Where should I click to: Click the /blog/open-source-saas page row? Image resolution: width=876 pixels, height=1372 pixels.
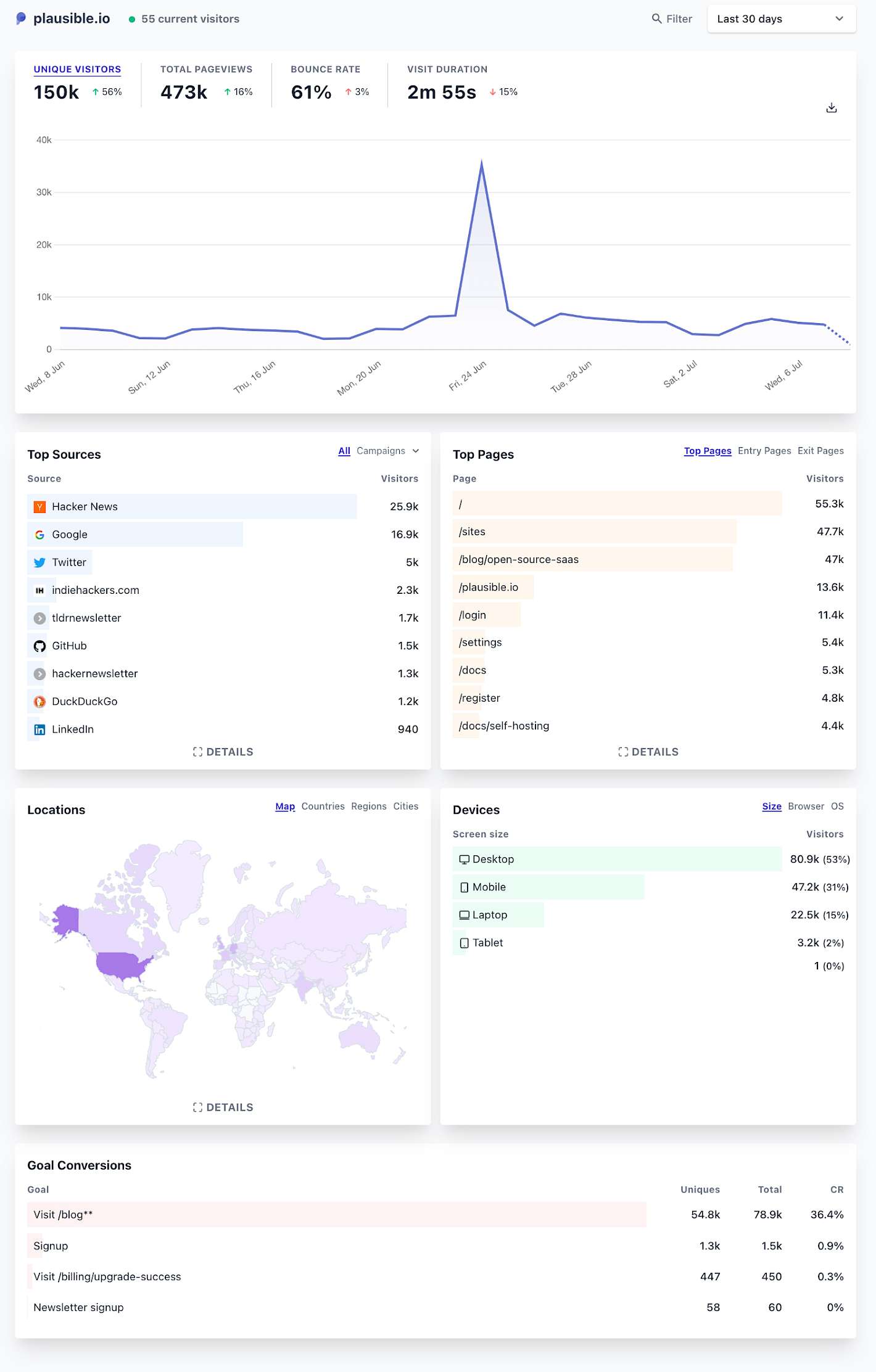click(648, 559)
